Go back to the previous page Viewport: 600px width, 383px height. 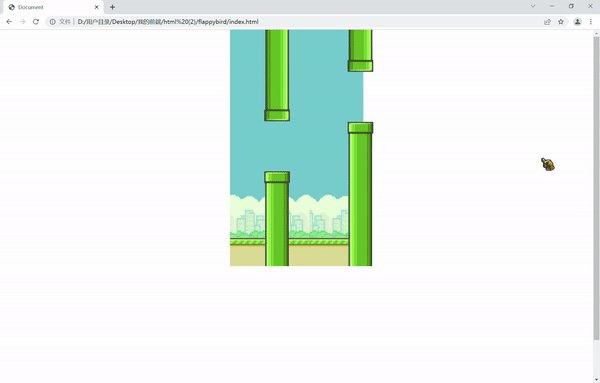click(x=9, y=22)
